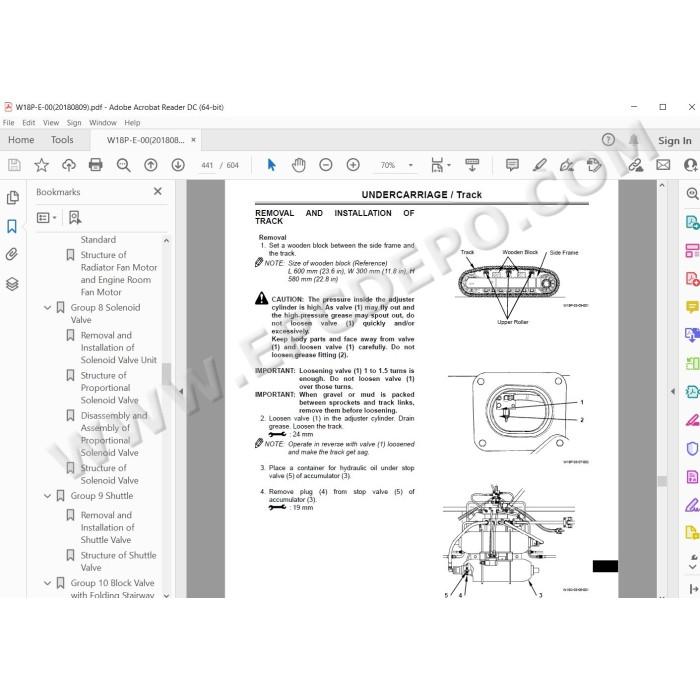The image size is (700, 700).
Task: Add a sticky note comment
Action: pos(512,165)
